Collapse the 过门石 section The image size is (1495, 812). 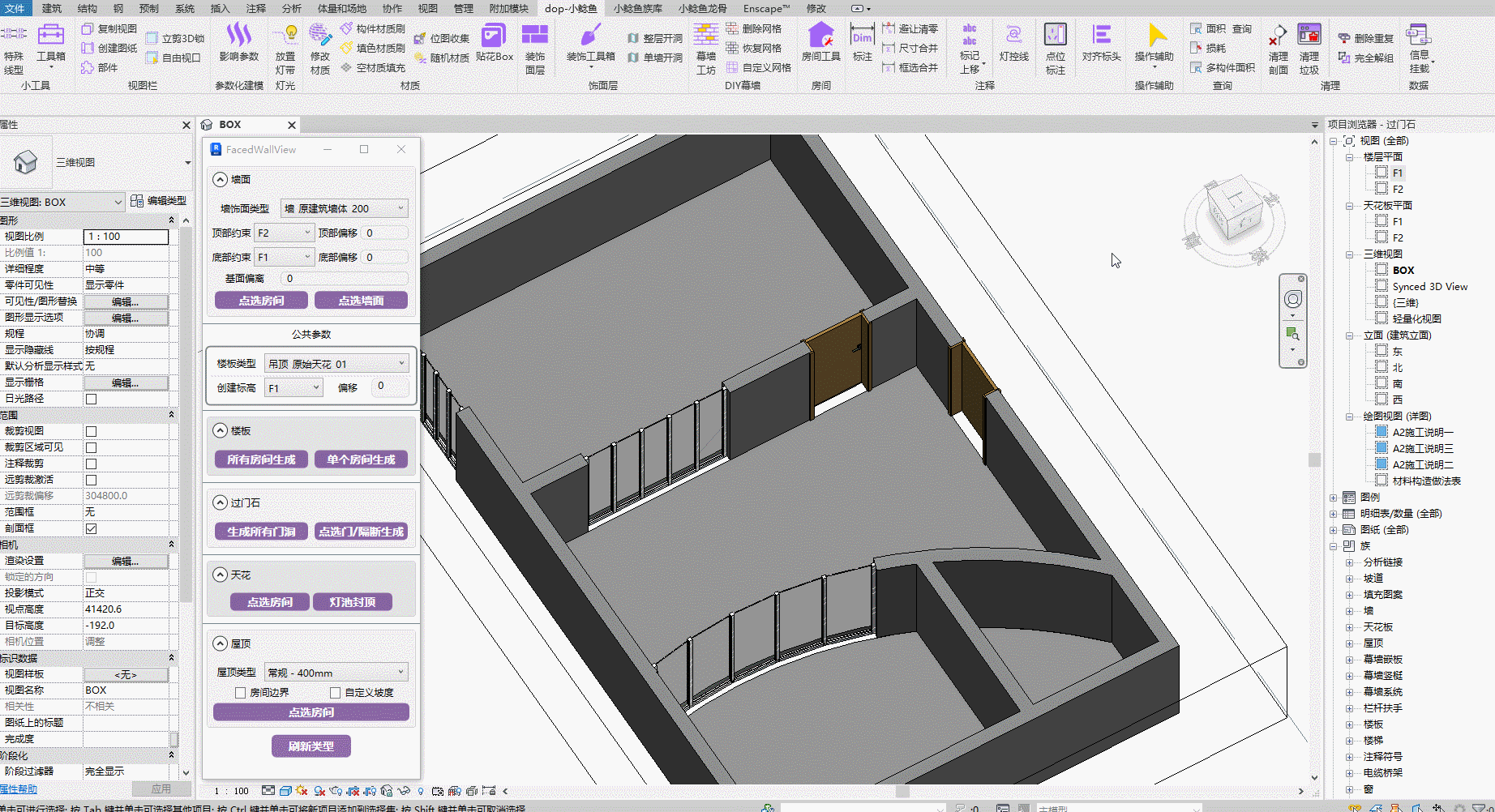point(220,502)
